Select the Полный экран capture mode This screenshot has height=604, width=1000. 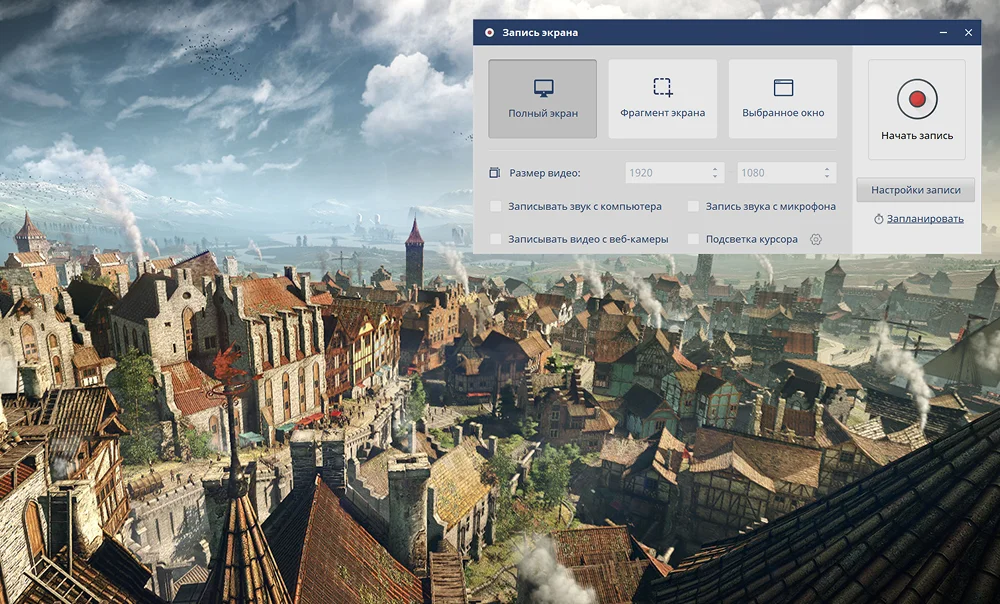(x=542, y=99)
